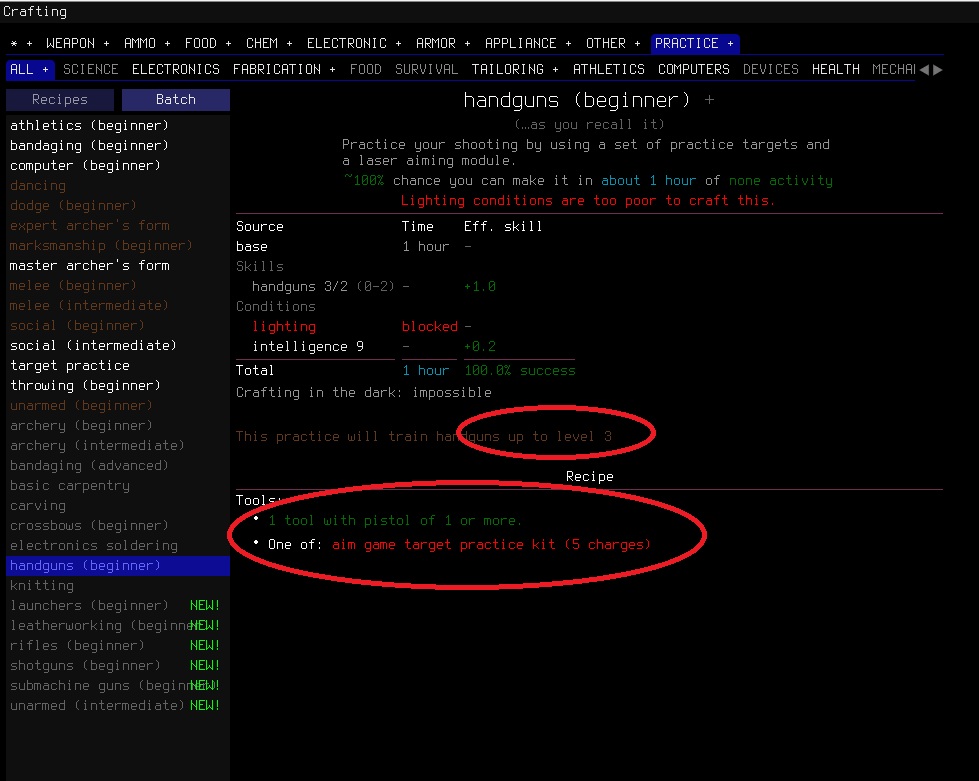The height and width of the screenshot is (781, 979).
Task: Select master archer's form recipe
Action: (118, 265)
